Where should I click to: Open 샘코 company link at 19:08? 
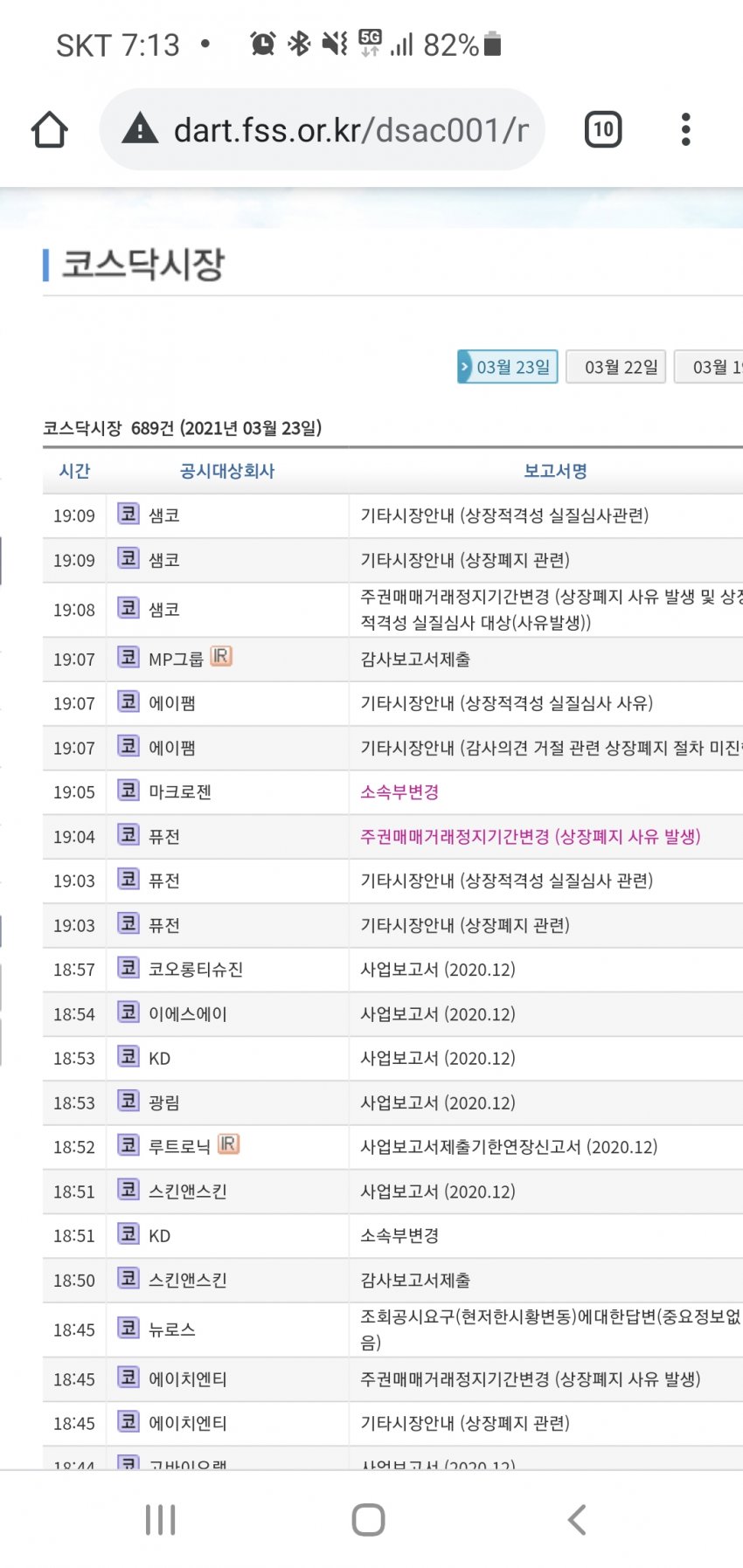[164, 610]
